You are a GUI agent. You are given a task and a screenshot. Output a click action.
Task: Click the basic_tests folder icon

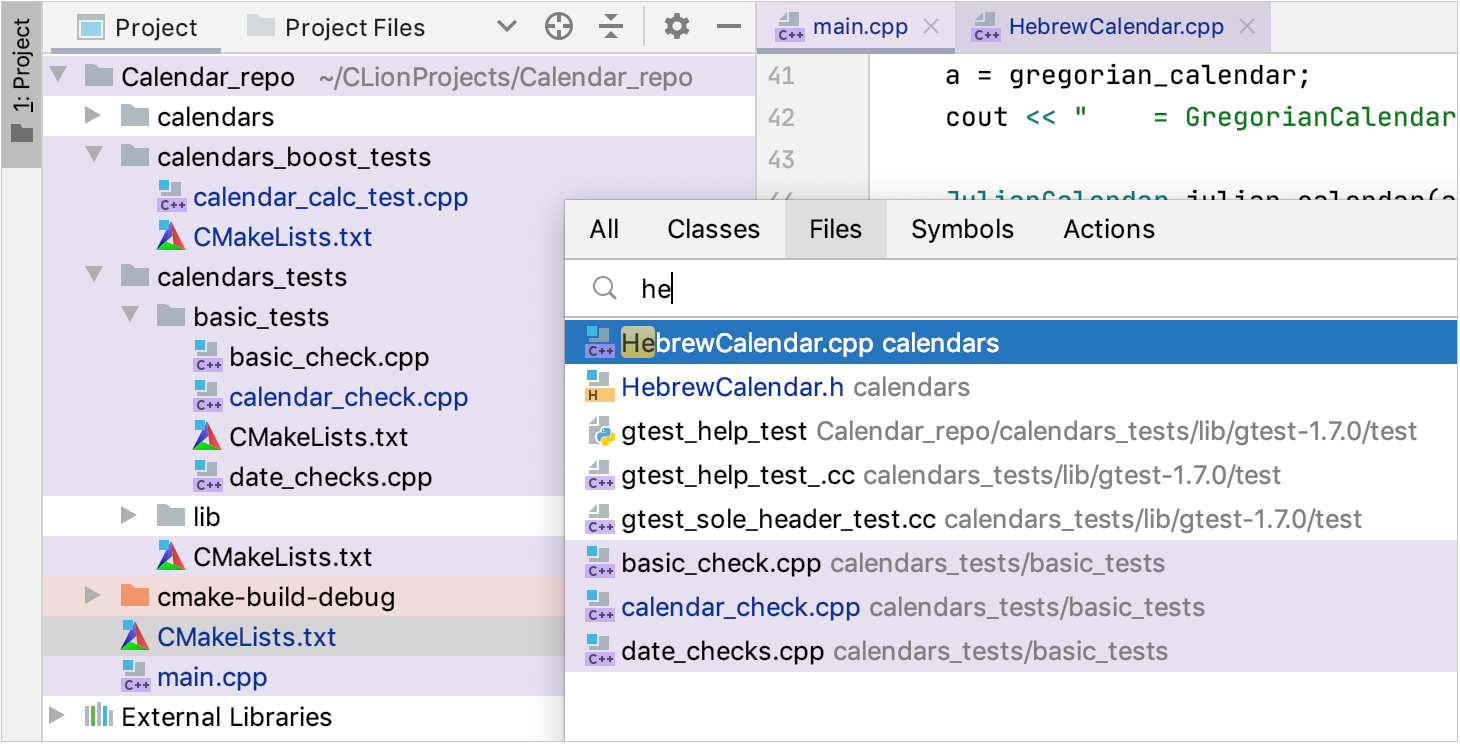click(171, 316)
